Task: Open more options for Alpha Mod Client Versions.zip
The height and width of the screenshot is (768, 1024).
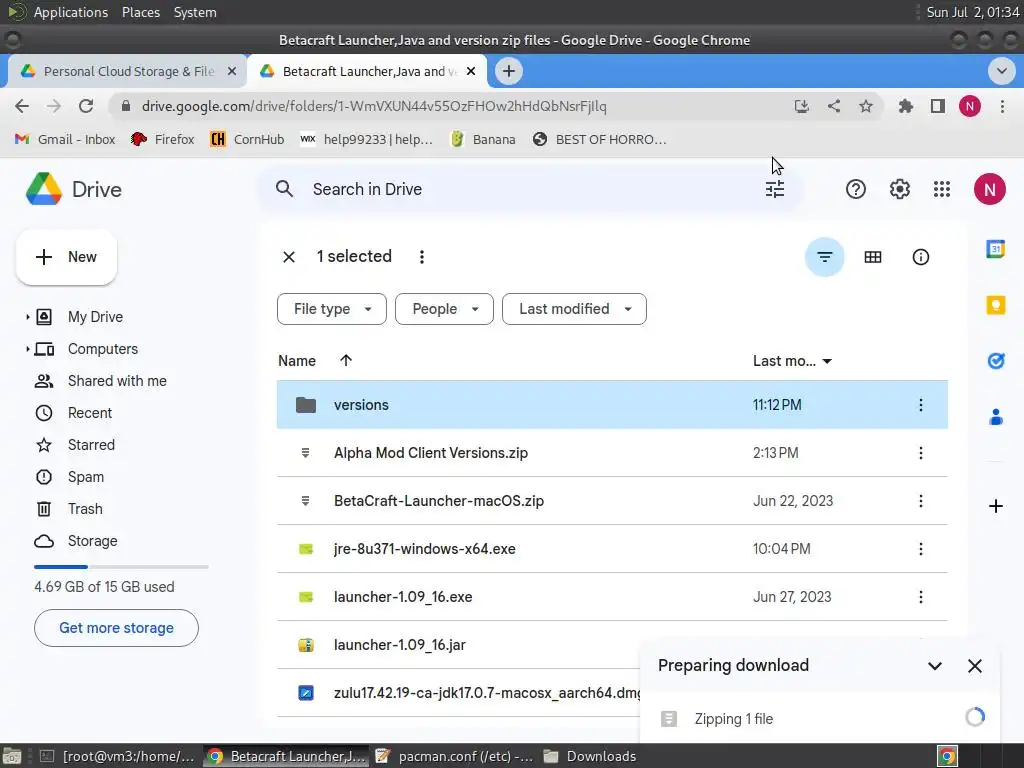Action: click(921, 453)
